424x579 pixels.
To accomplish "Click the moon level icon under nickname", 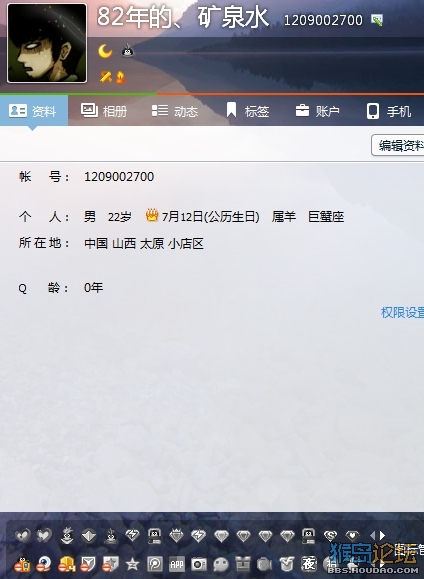I will (x=105, y=51).
